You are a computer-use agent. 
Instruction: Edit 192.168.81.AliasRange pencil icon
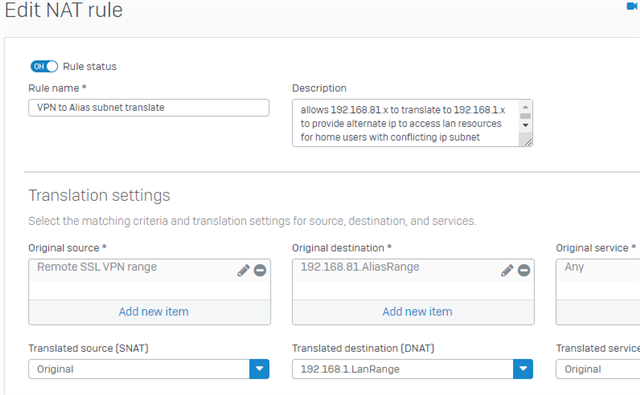(507, 270)
